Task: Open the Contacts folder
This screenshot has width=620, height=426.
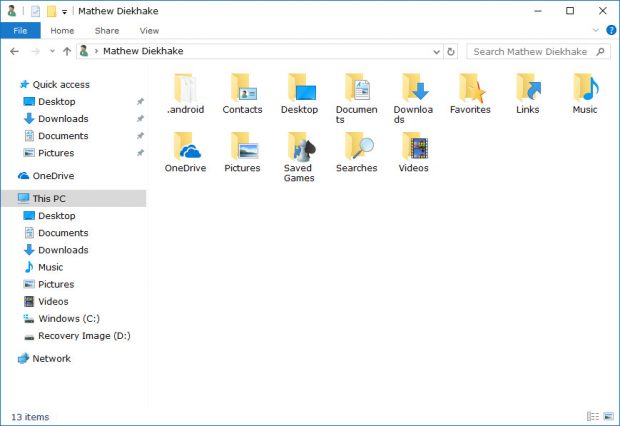Action: tap(242, 94)
